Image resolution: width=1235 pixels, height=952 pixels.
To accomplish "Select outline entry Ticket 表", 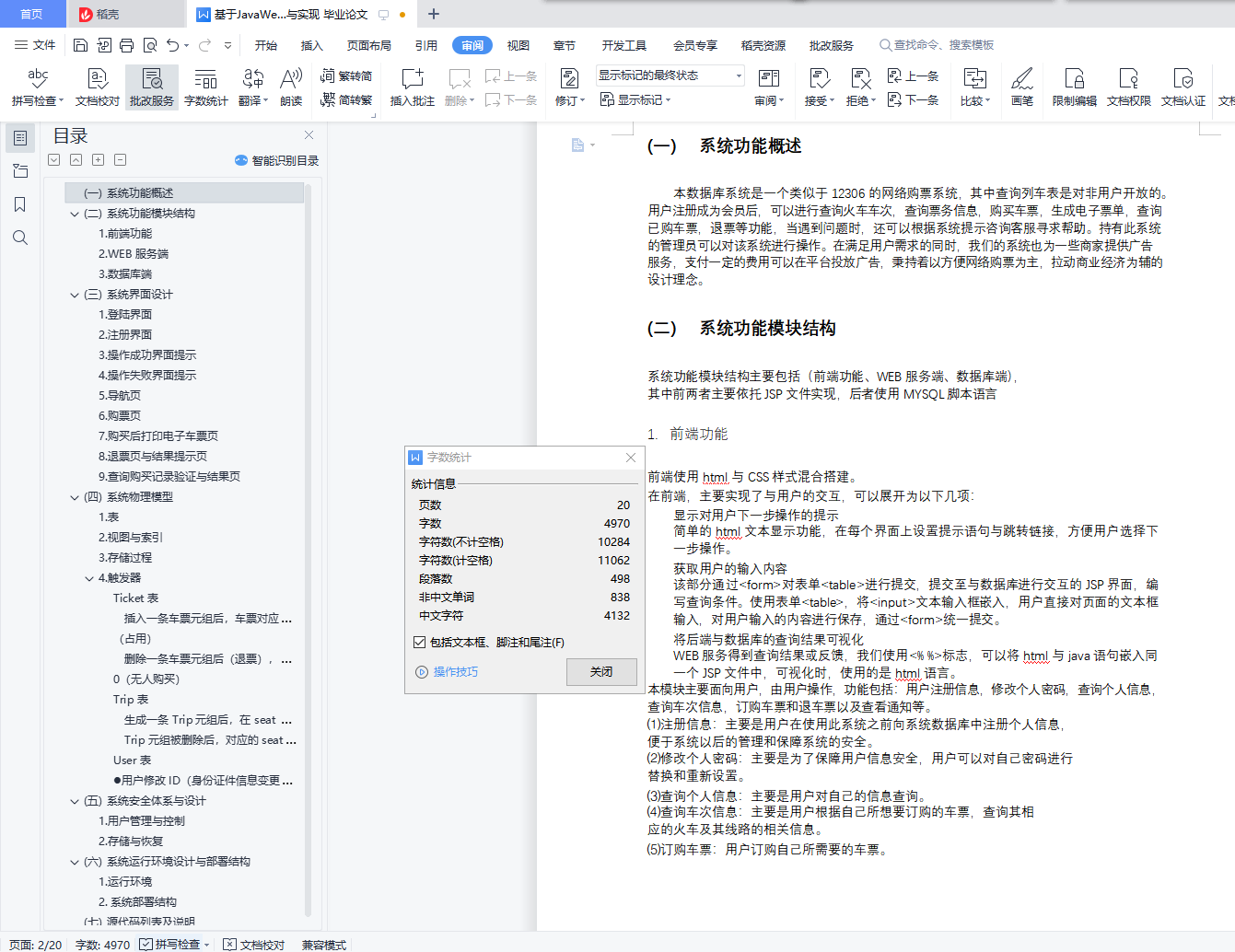I will click(135, 598).
